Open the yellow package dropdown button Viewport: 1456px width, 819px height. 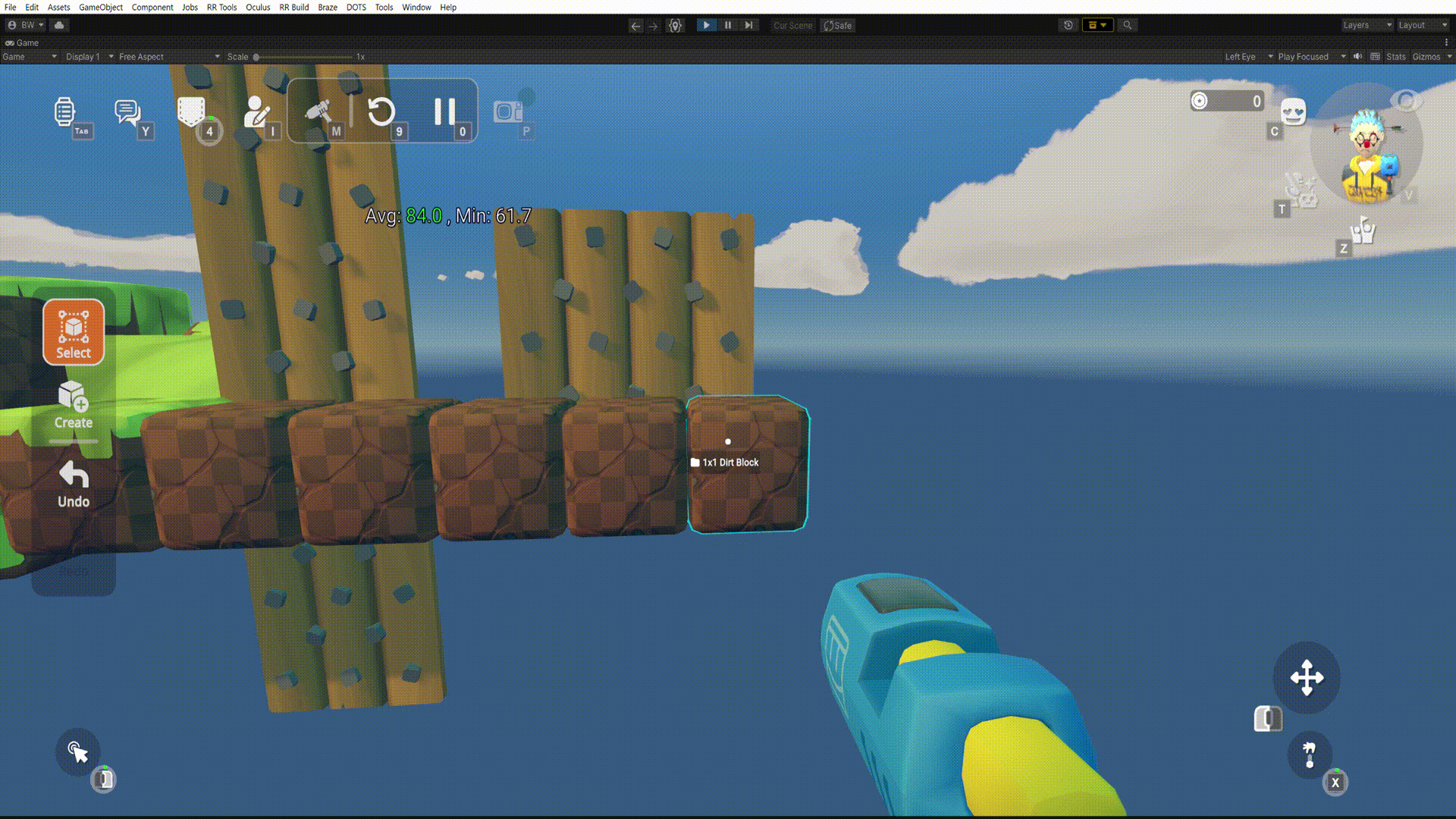coord(1097,25)
